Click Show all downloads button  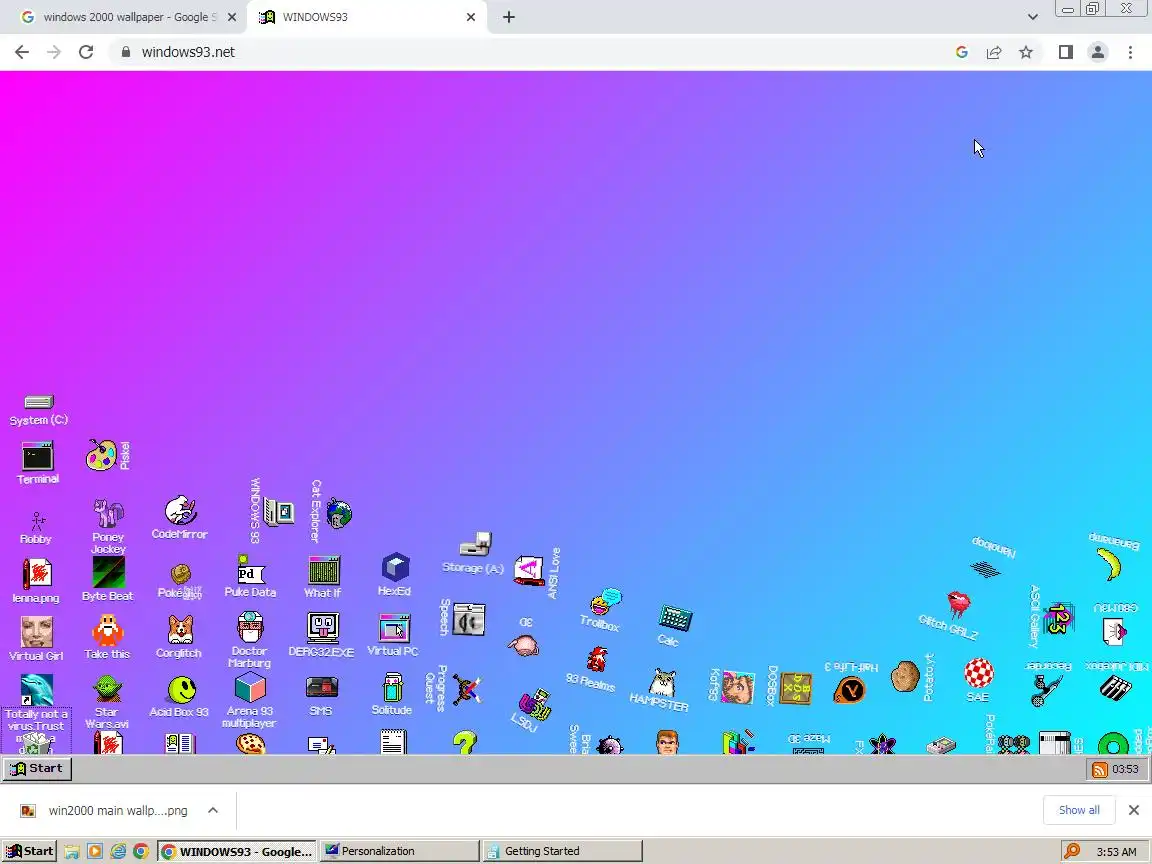(1079, 810)
